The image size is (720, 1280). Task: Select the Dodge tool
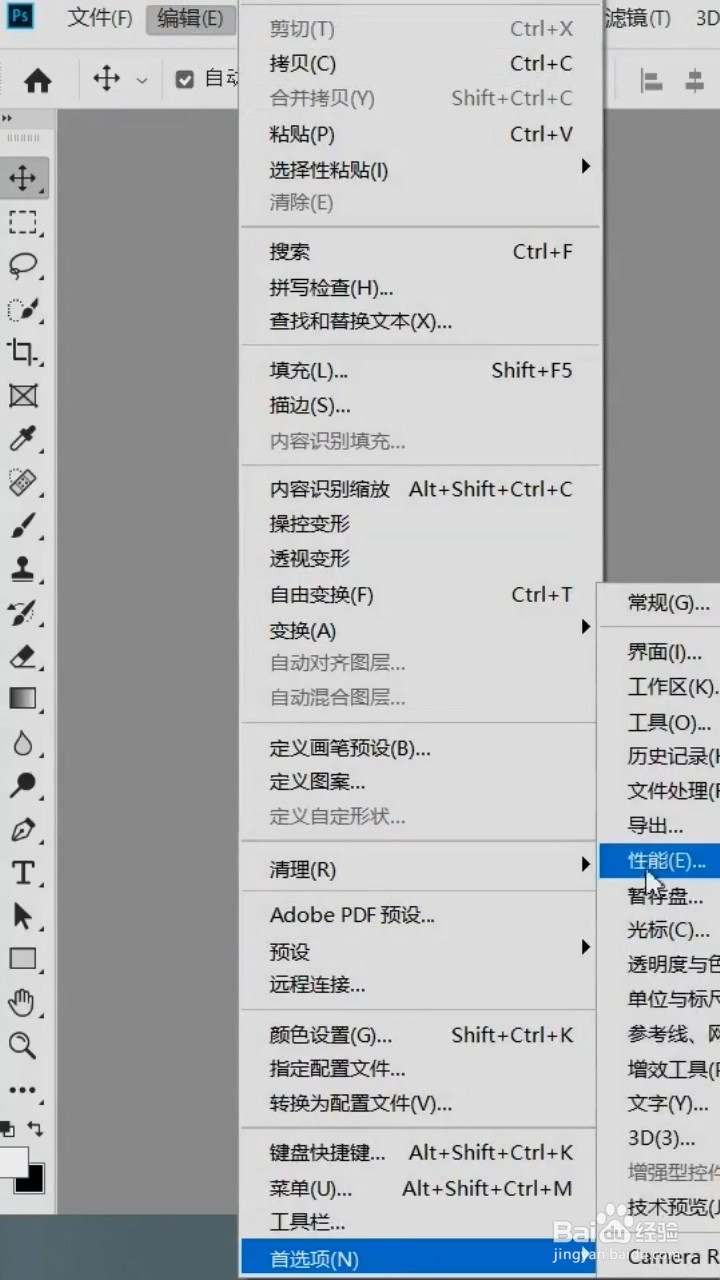[x=23, y=785]
